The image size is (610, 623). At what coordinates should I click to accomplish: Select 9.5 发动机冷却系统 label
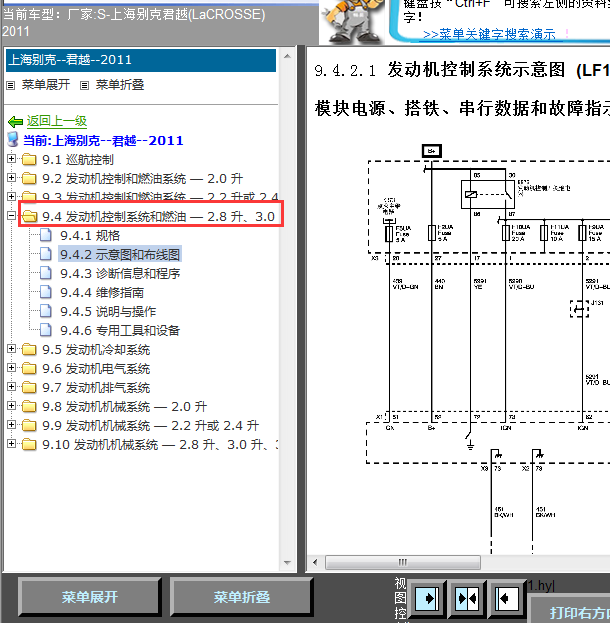[x=96, y=350]
